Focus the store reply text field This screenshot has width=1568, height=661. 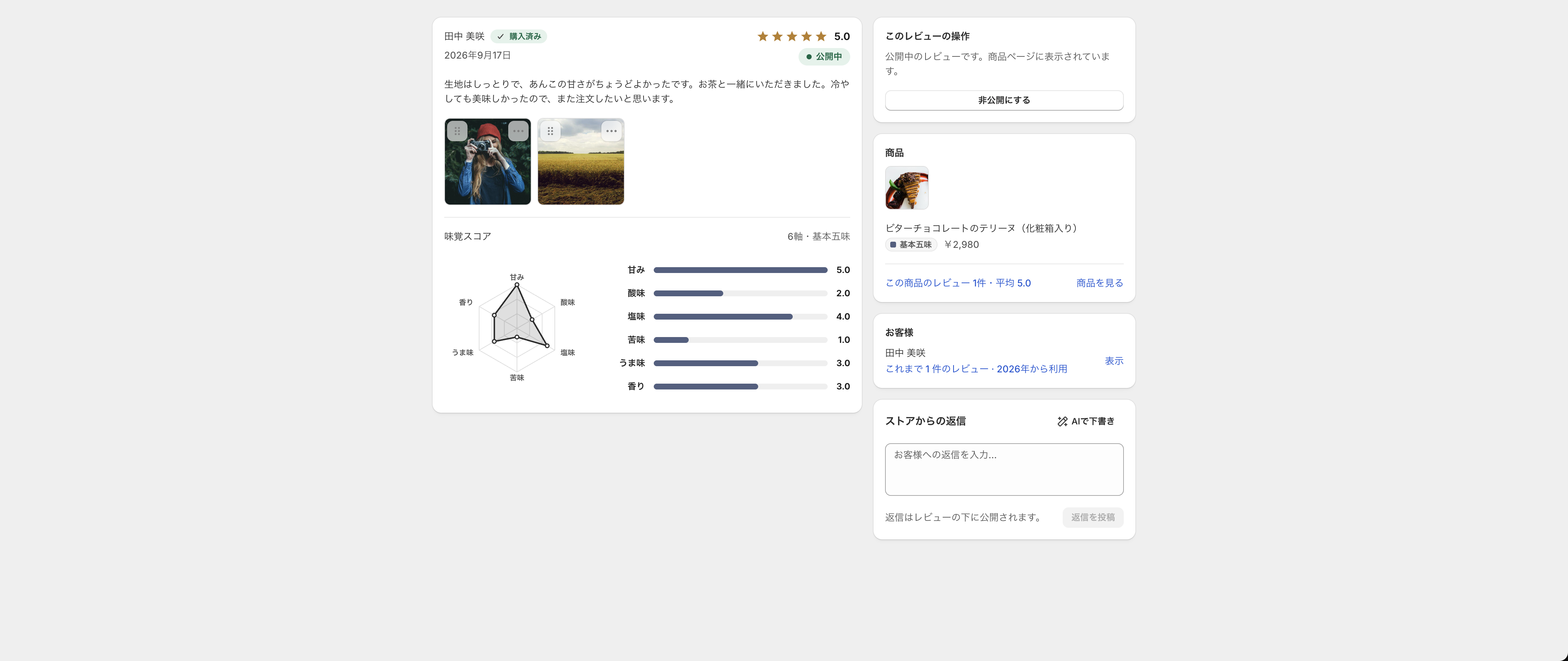[x=1004, y=469]
